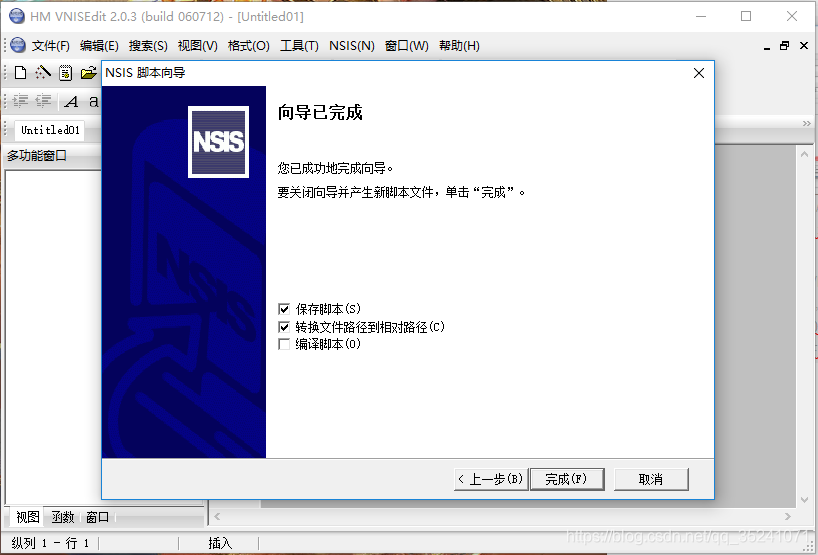Viewport: 818px width, 555px height.
Task: Close the inner Untitled01 document
Action: coord(804,46)
